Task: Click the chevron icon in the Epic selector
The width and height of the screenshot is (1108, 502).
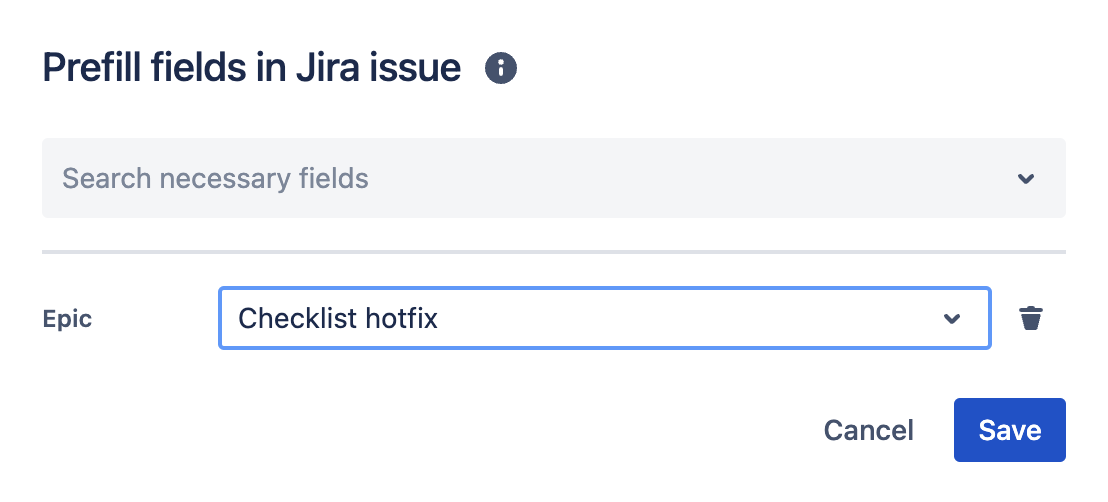Action: 952,319
